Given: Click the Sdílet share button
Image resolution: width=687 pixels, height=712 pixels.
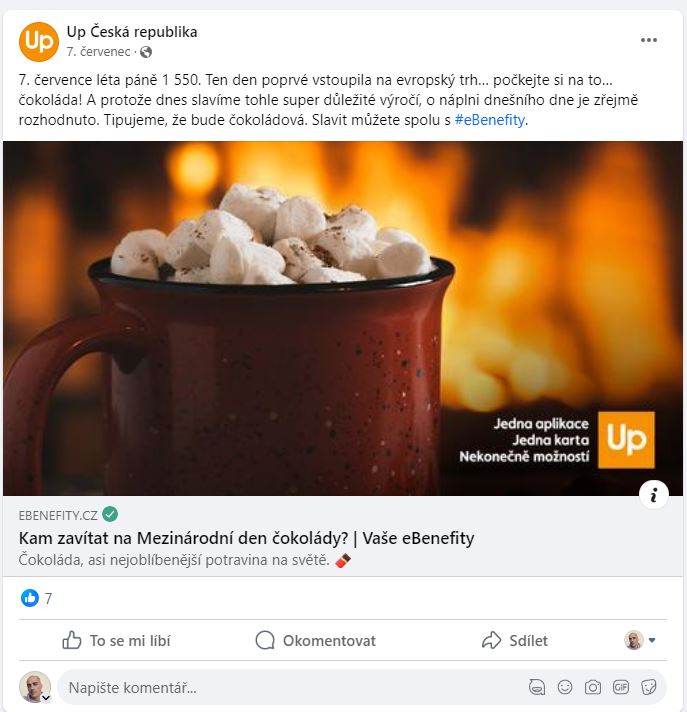Looking at the screenshot, I should pyautogui.click(x=514, y=640).
